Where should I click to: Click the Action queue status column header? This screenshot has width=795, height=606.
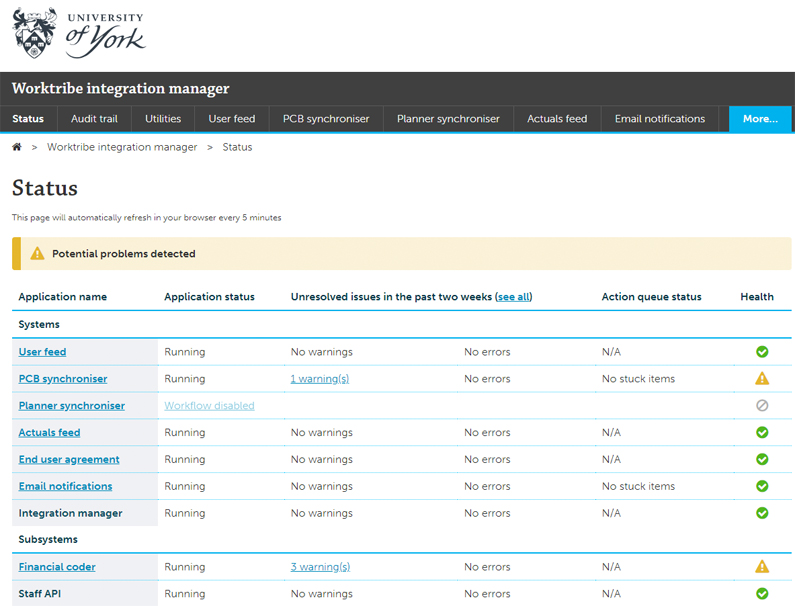[652, 297]
